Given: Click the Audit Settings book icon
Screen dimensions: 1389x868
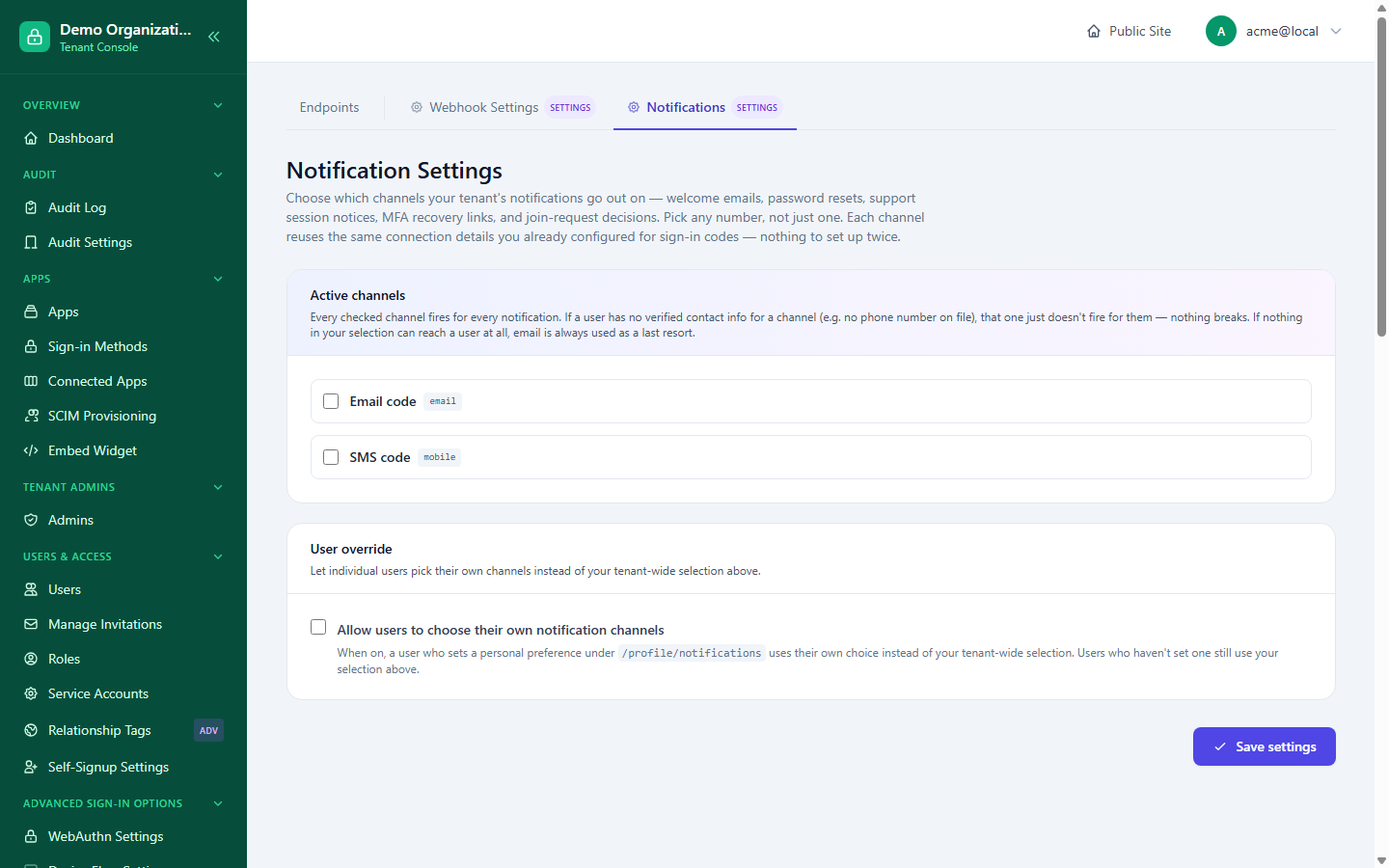Looking at the screenshot, I should [x=31, y=242].
